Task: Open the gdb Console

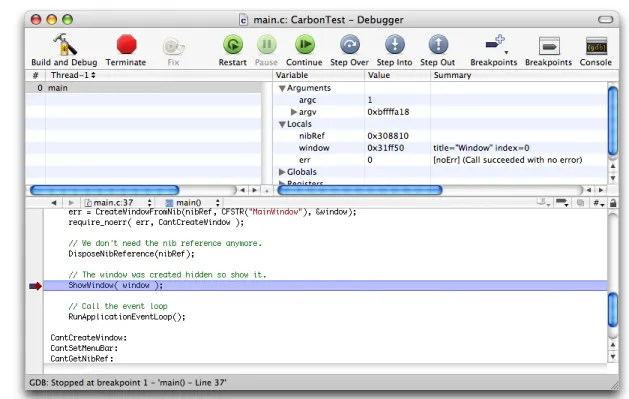Action: [596, 46]
